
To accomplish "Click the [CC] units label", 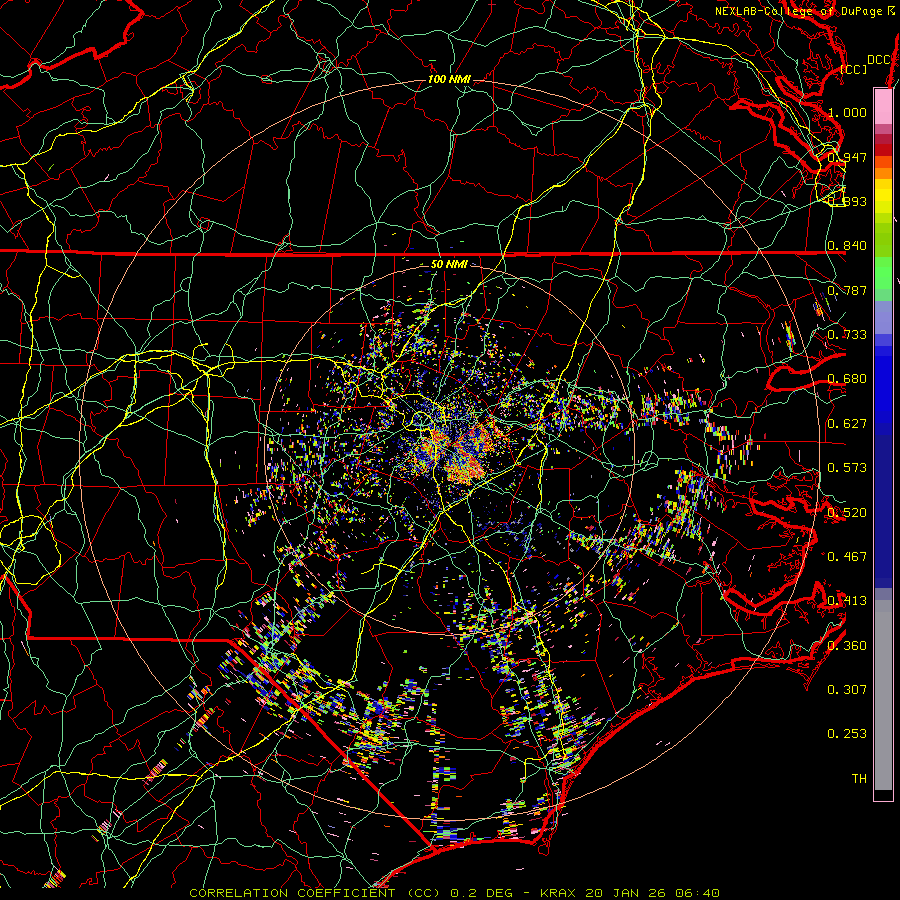I will point(854,69).
